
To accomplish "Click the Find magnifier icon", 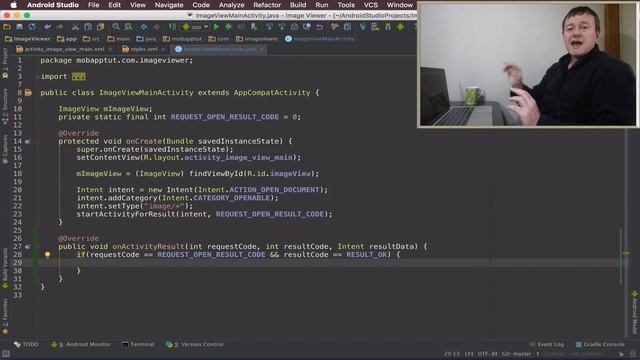I will click(116, 27).
